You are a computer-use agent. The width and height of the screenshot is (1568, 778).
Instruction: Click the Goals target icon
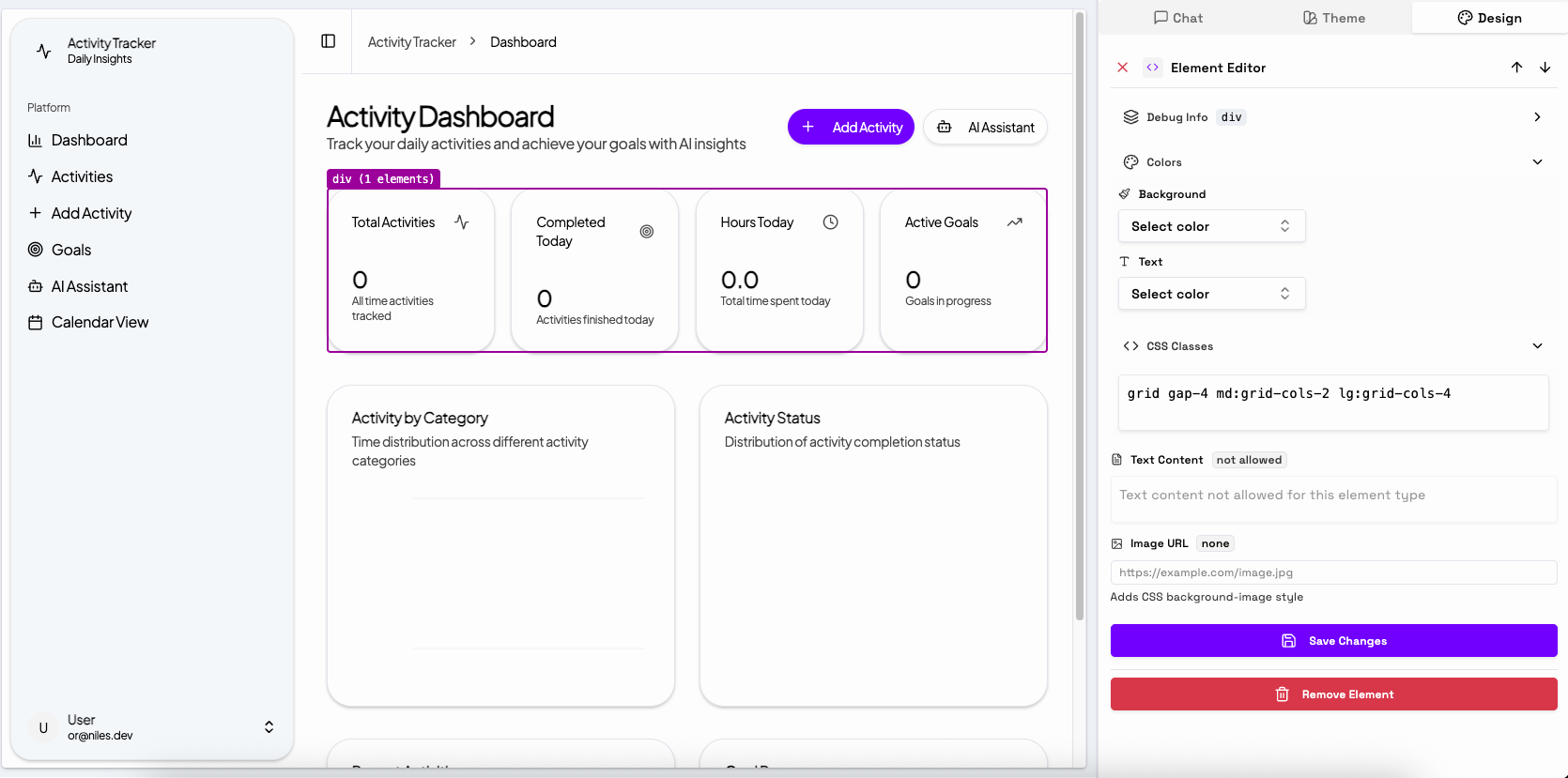[x=35, y=250]
